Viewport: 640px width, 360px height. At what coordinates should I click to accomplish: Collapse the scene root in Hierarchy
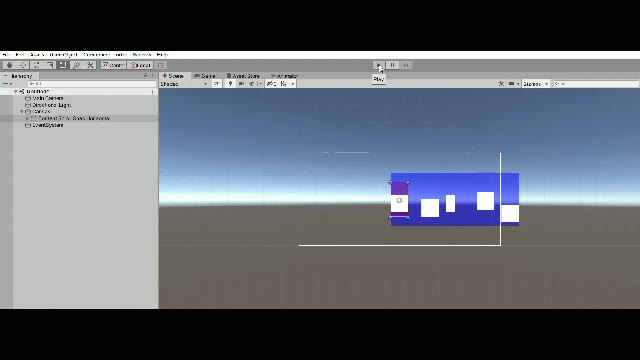16,91
